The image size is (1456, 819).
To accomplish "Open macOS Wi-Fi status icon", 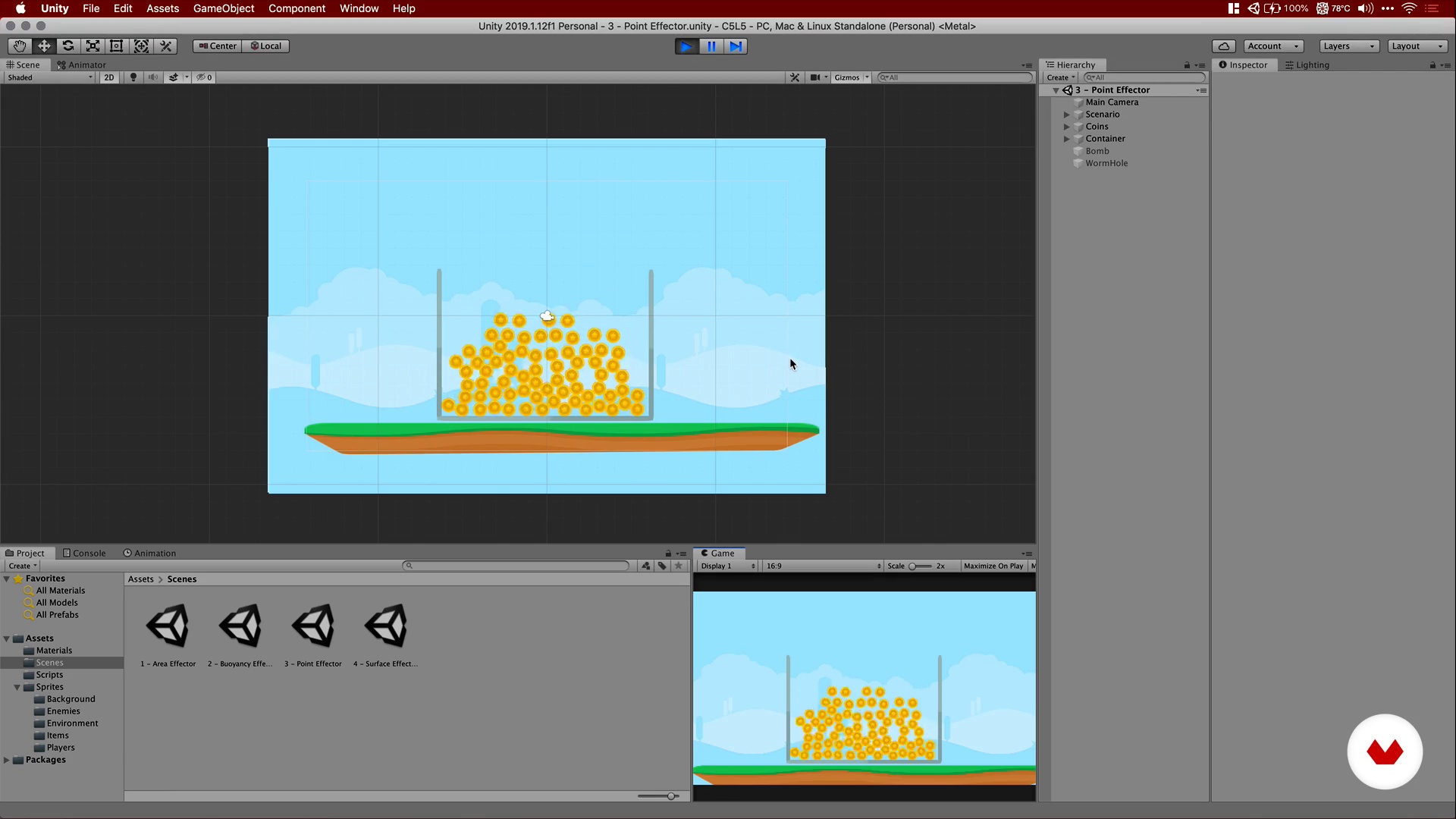I will (1409, 8).
